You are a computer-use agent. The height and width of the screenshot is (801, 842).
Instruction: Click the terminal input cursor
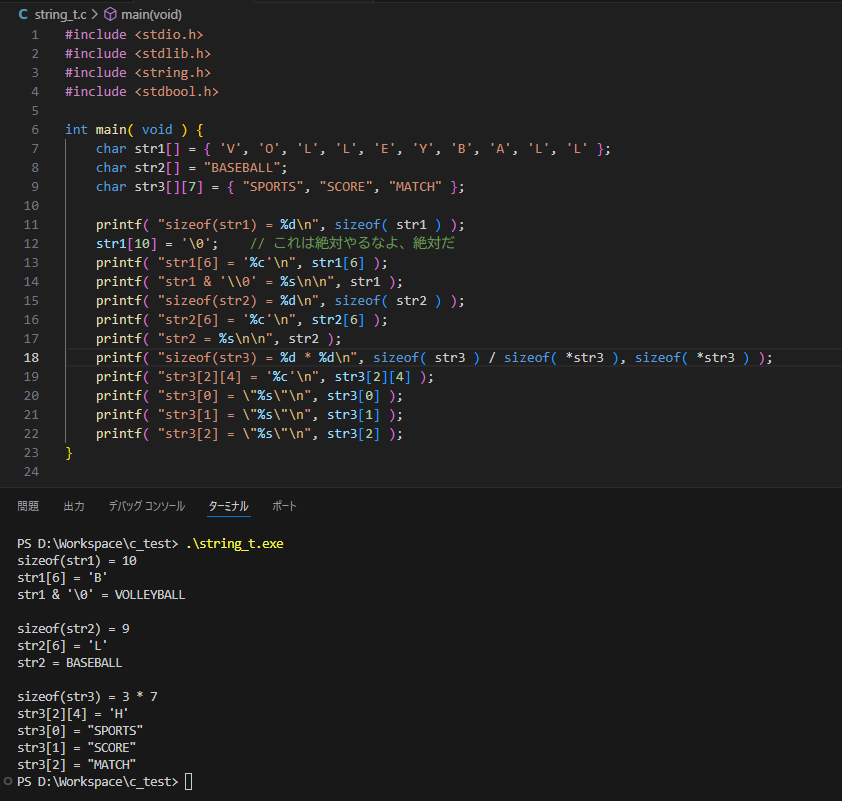coord(188,782)
